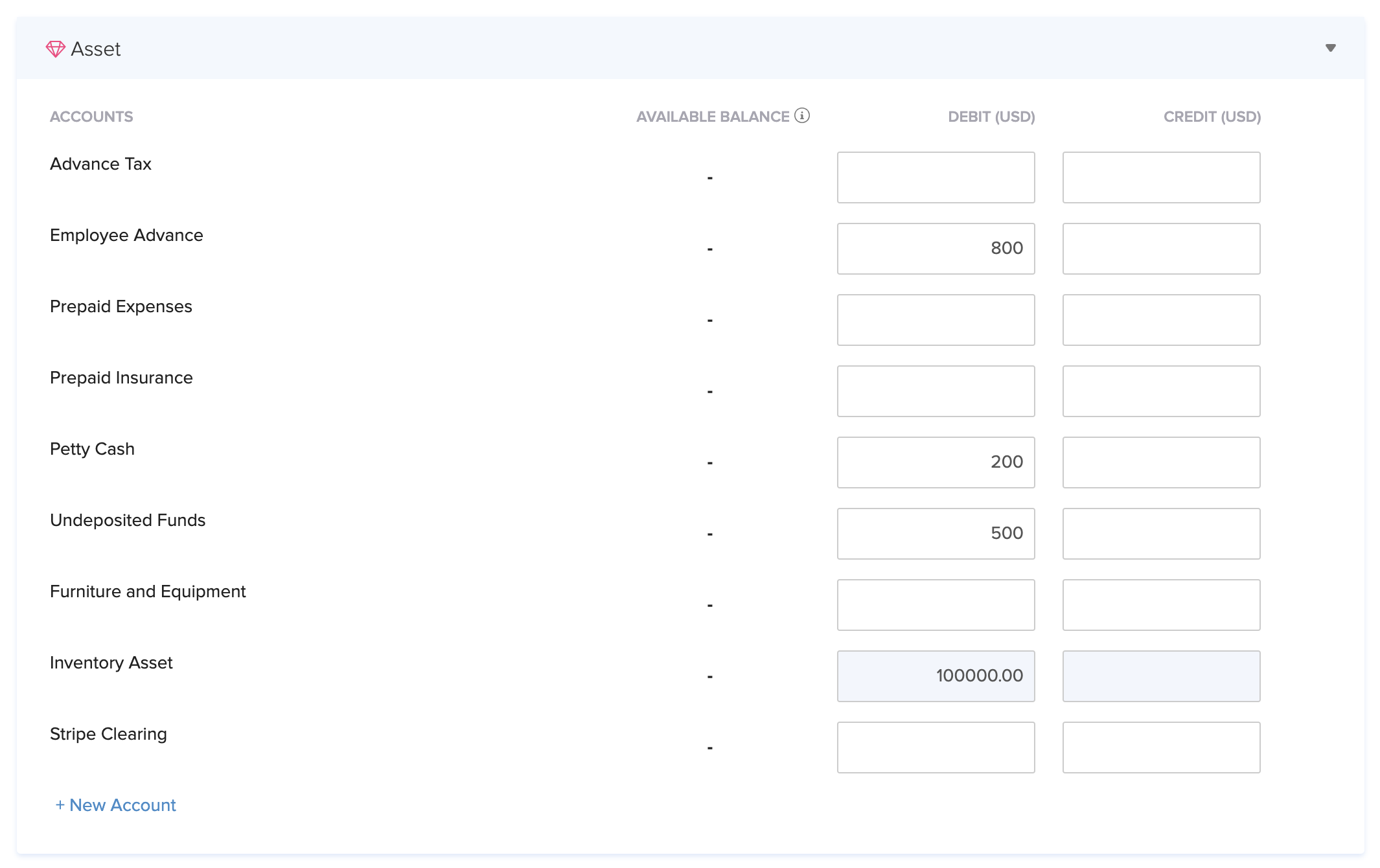The width and height of the screenshot is (1380, 868).
Task: Open the Available Balance info tooltip
Action: [x=803, y=115]
